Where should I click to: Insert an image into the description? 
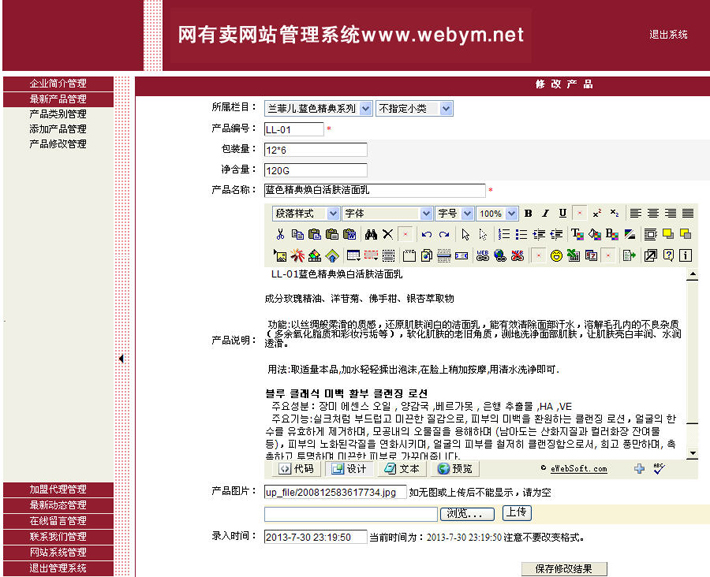[280, 255]
